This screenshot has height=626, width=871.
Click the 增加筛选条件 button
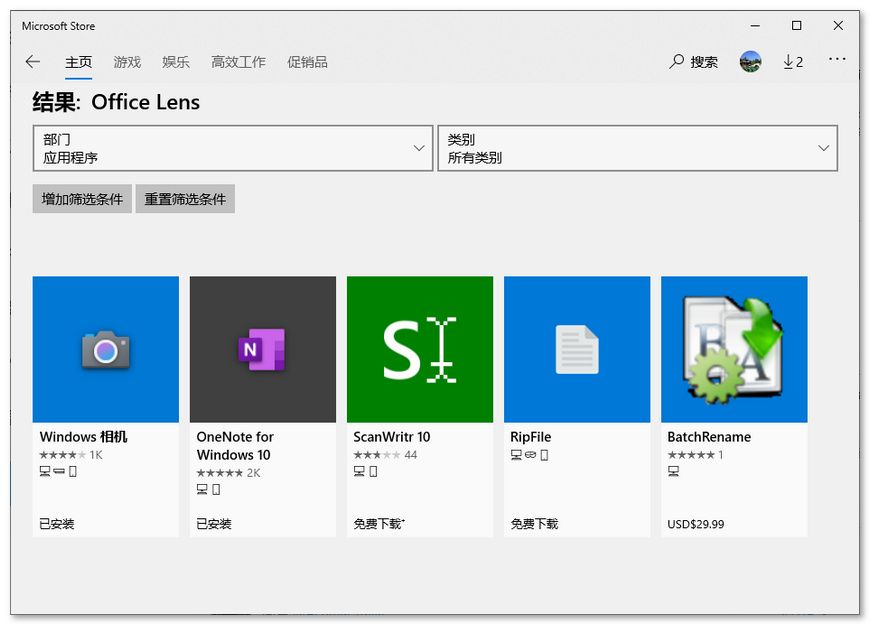(82, 199)
